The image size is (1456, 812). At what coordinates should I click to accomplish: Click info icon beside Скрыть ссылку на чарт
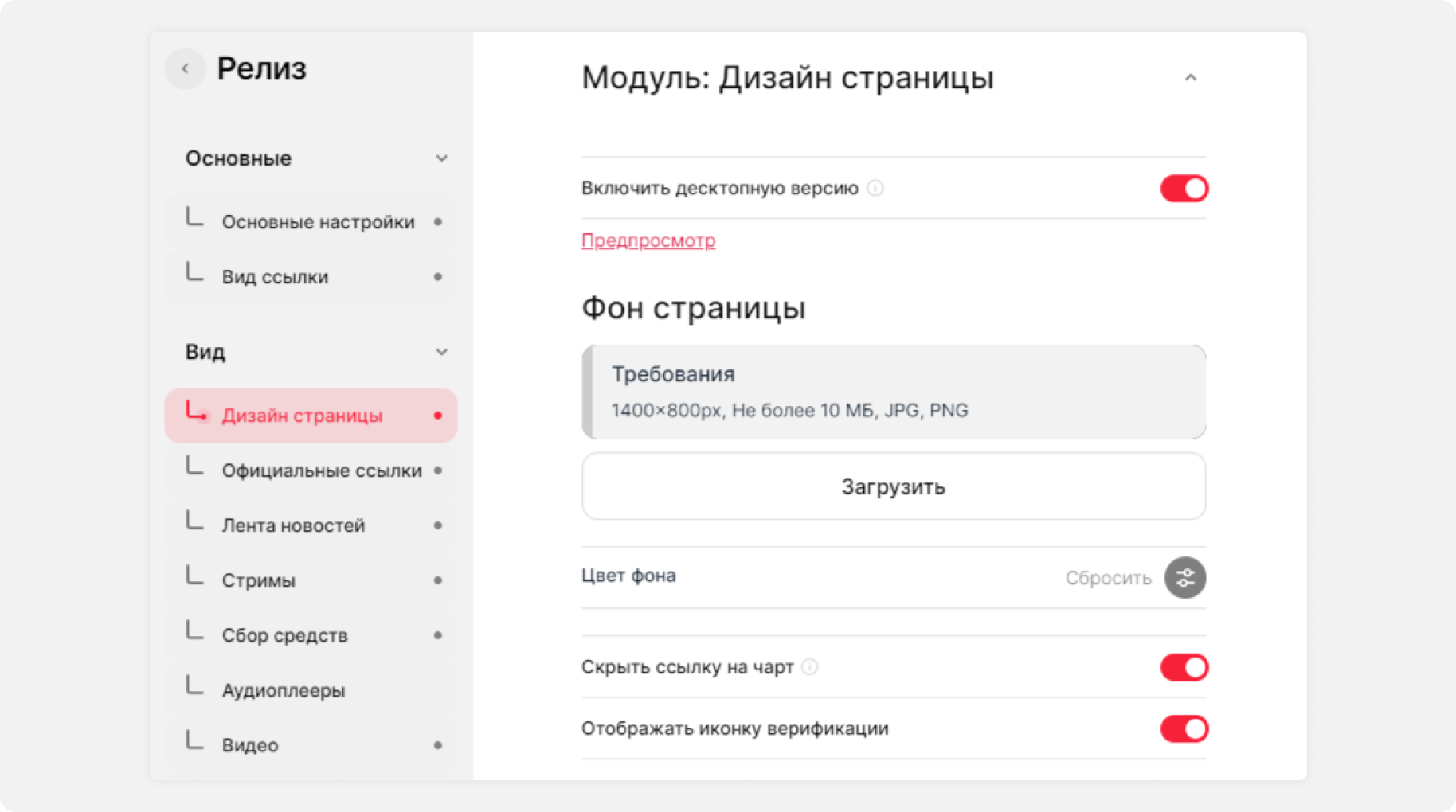tap(810, 666)
